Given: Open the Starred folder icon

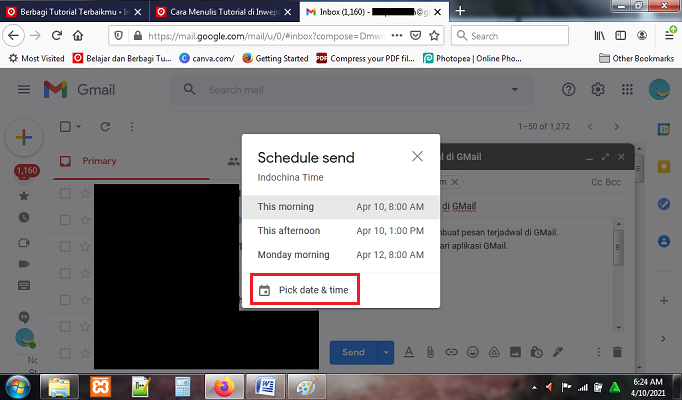Looking at the screenshot, I should click(x=24, y=196).
